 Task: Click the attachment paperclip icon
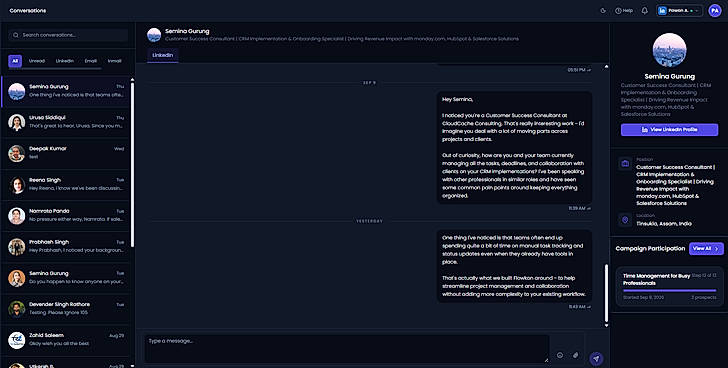(x=575, y=355)
